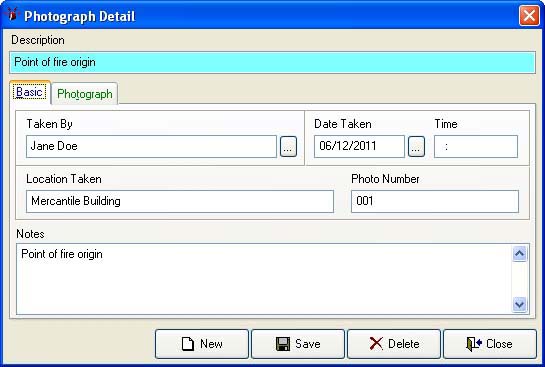Image resolution: width=545 pixels, height=367 pixels.
Task: Save the photograph record
Action: tap(298, 344)
